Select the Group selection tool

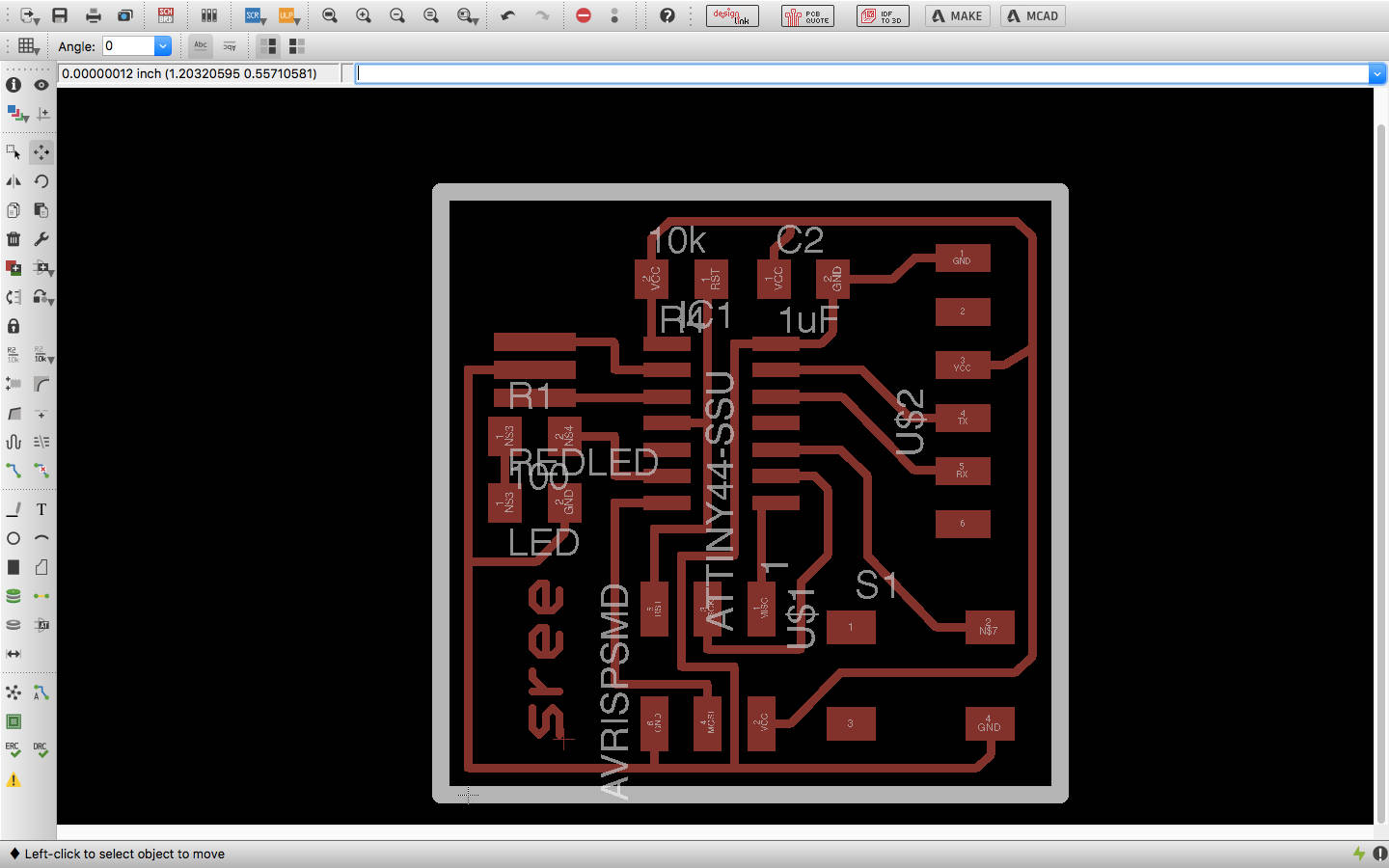click(14, 151)
